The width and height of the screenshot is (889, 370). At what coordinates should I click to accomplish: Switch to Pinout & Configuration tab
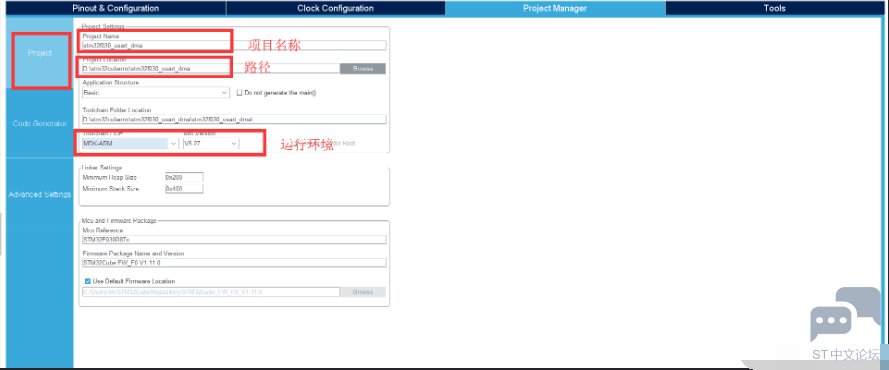(x=116, y=8)
